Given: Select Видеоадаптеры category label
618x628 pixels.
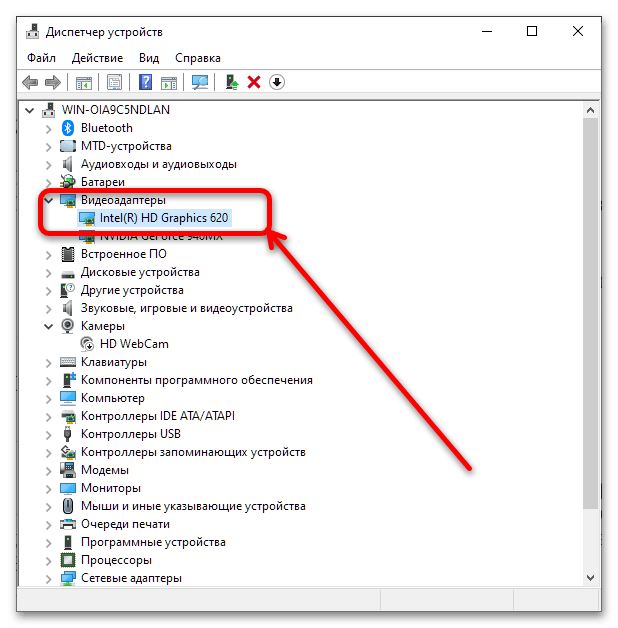Looking at the screenshot, I should (x=123, y=200).
